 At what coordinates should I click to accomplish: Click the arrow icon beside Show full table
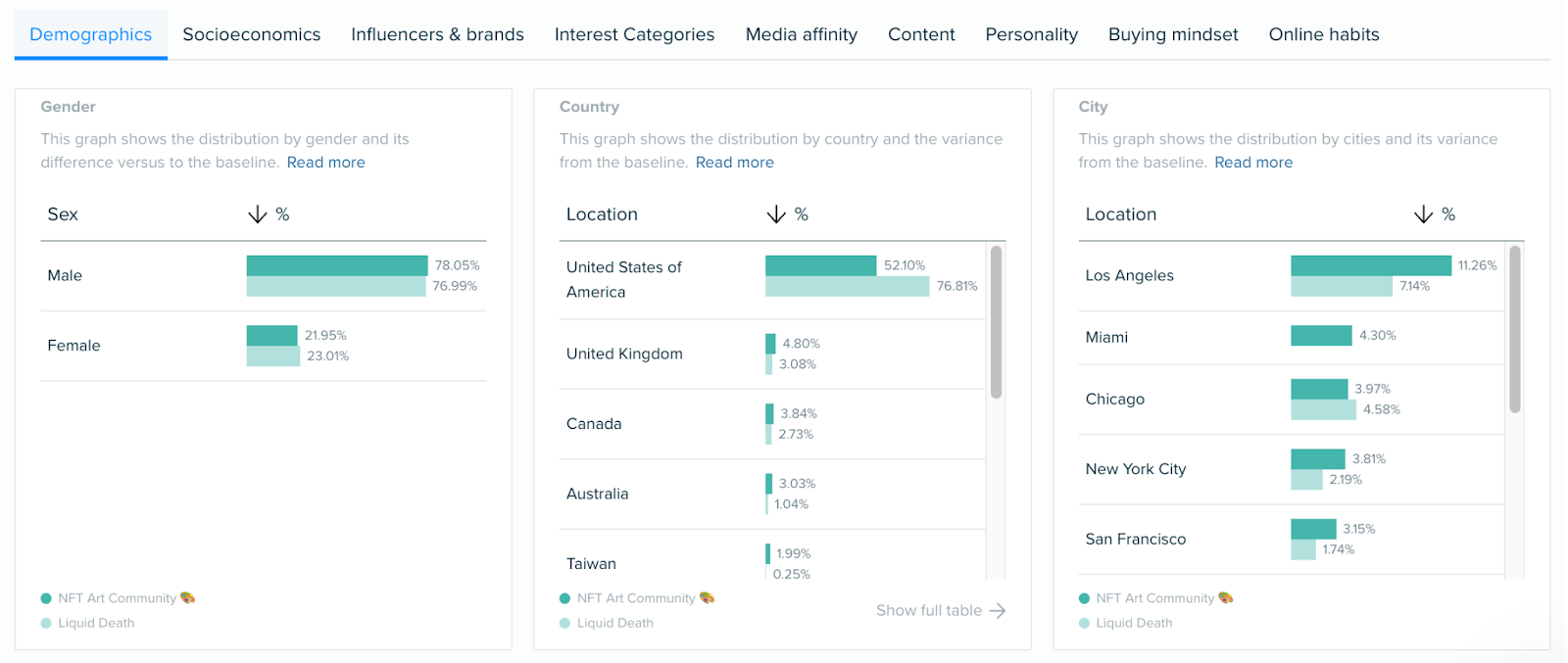(x=998, y=611)
